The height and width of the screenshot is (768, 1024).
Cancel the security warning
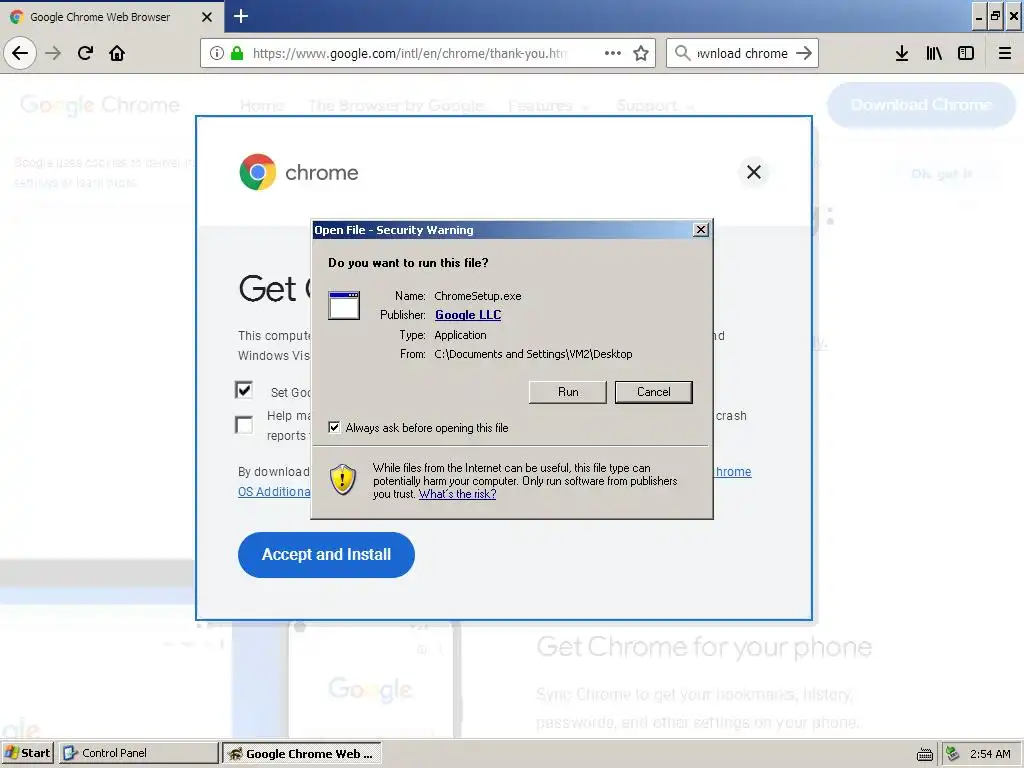(653, 392)
